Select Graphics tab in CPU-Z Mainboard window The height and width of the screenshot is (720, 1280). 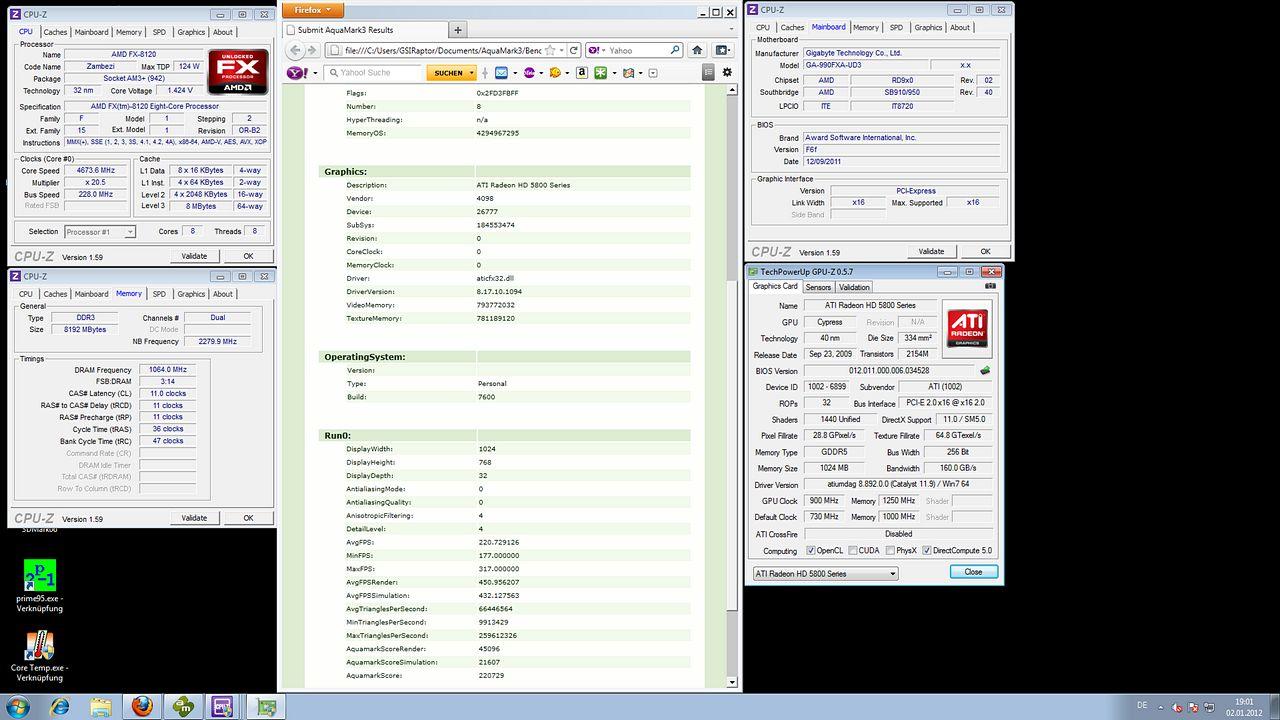tap(928, 28)
